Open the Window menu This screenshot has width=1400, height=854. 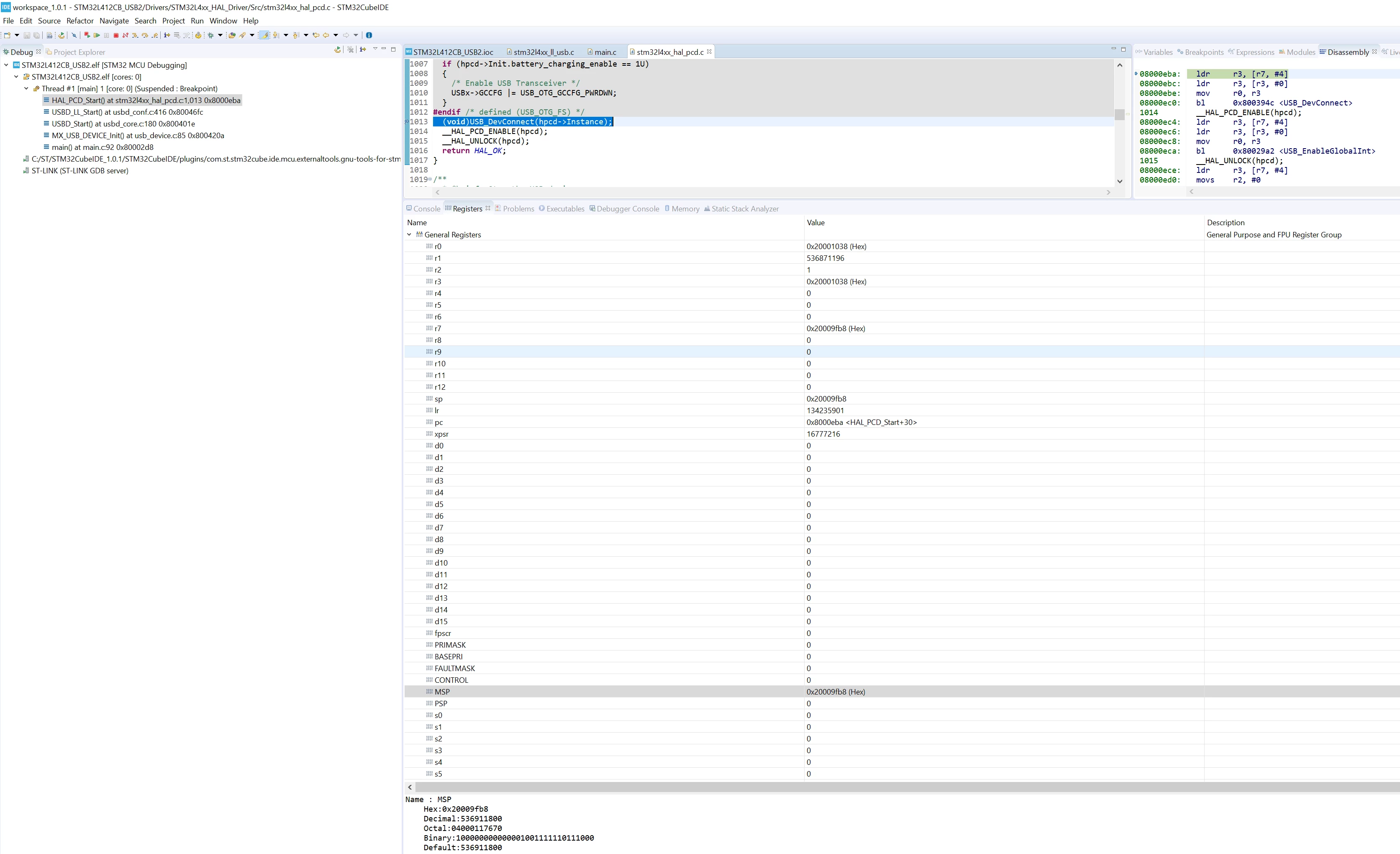coord(223,21)
